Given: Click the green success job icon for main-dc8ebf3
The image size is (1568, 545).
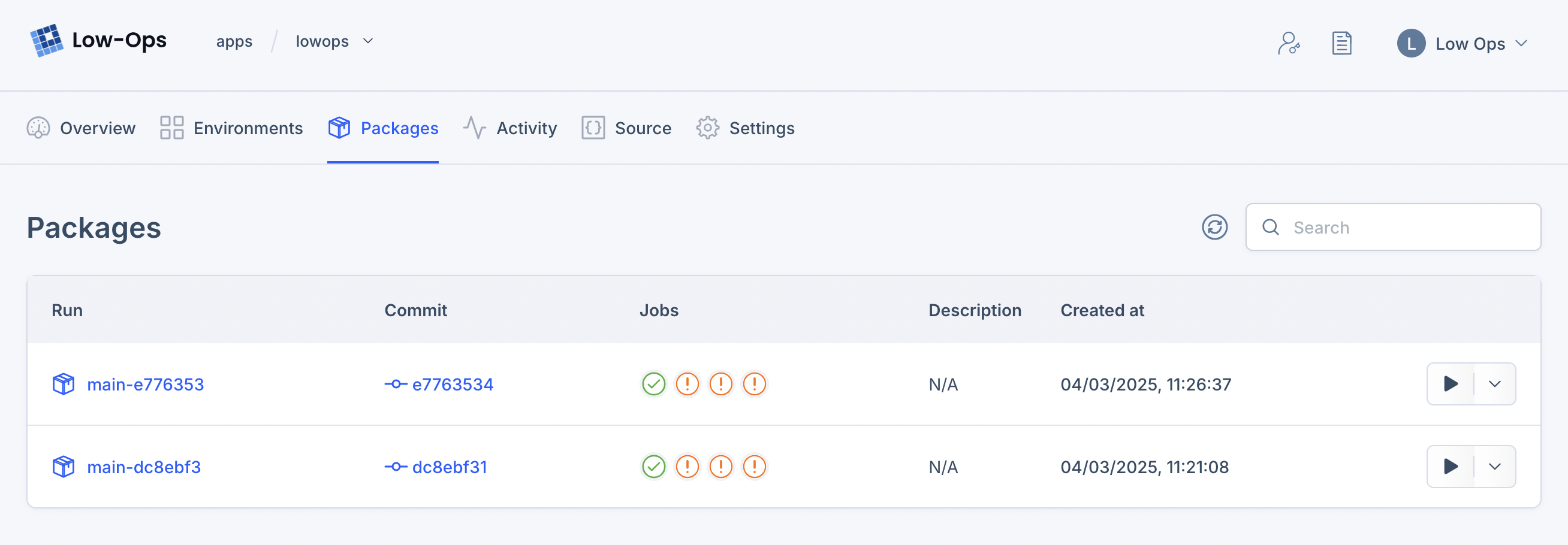Looking at the screenshot, I should click(654, 467).
